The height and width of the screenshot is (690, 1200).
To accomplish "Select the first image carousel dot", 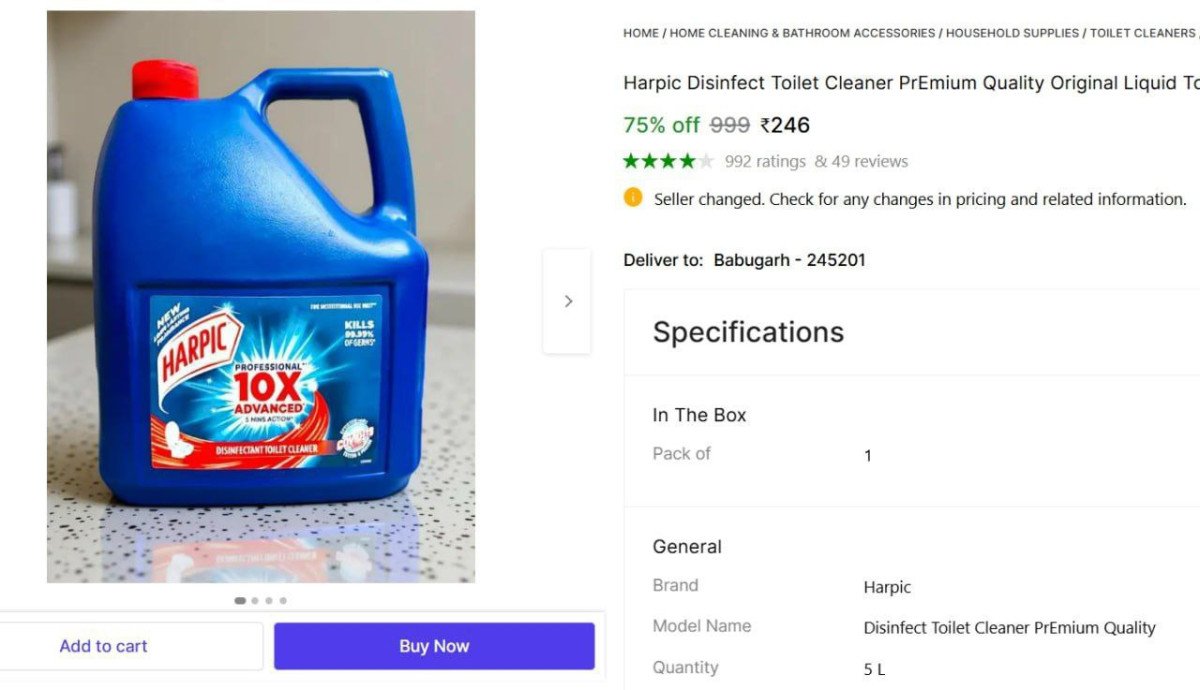I will (x=240, y=601).
